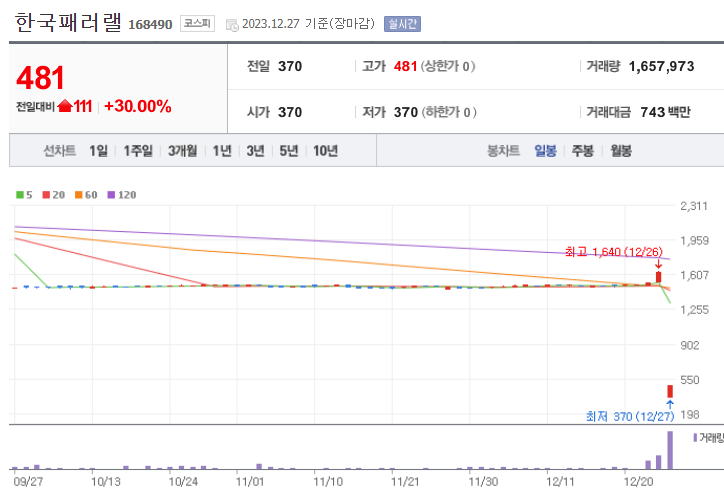Click the 2,311 price axis label
Screen dimensions: 724x498
click(x=694, y=206)
